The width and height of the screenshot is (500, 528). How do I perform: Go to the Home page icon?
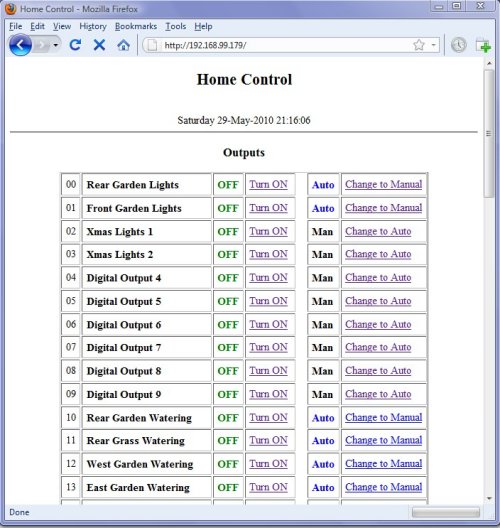pyautogui.click(x=123, y=45)
